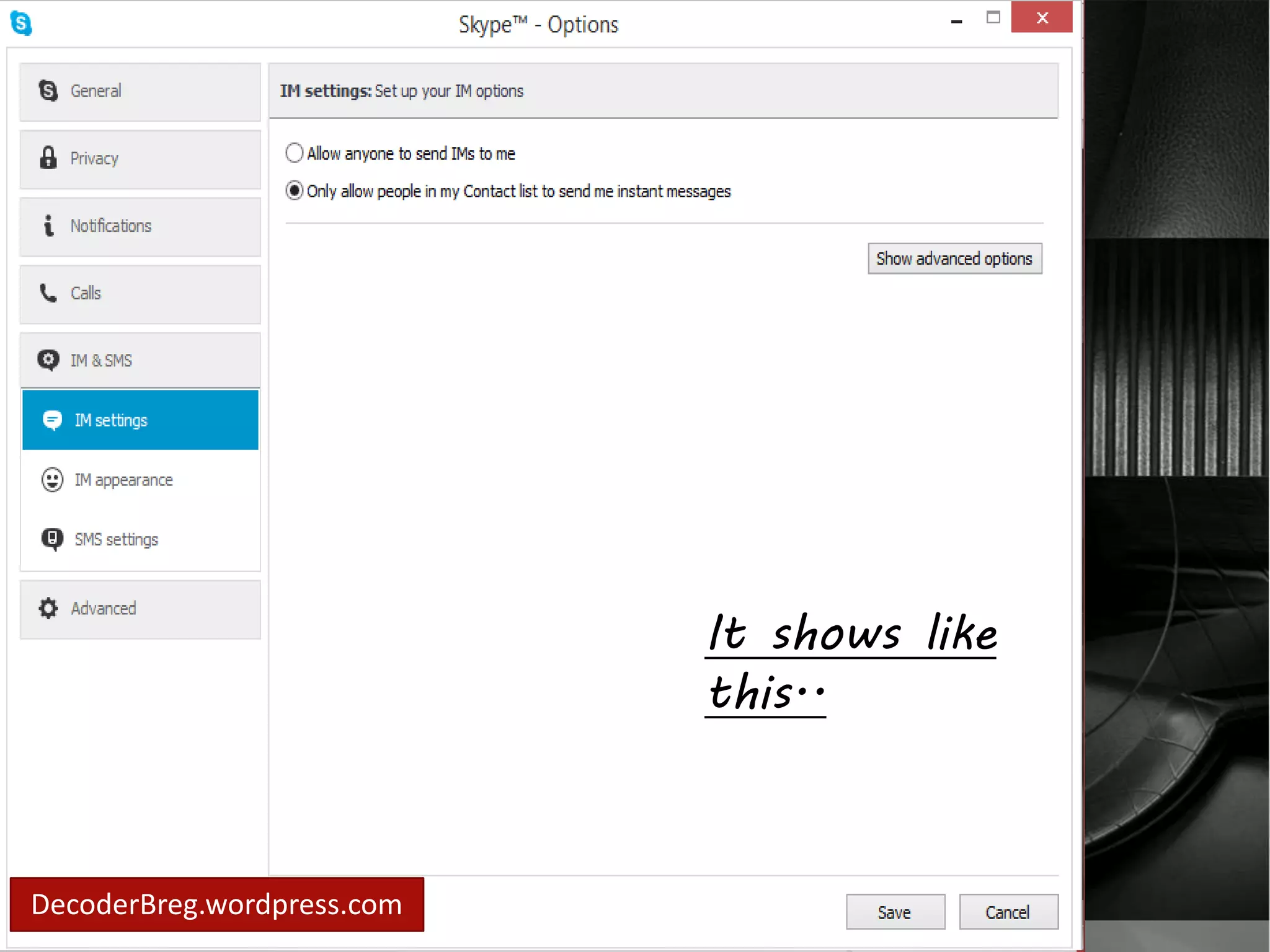Open the Notifications options section
This screenshot has height=952, width=1270.
coord(140,227)
